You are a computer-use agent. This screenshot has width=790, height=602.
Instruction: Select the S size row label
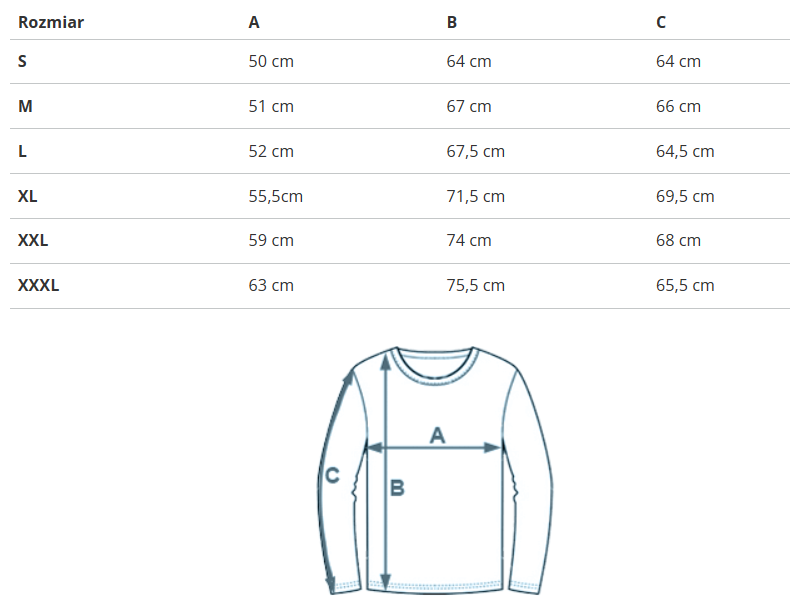tap(22, 61)
